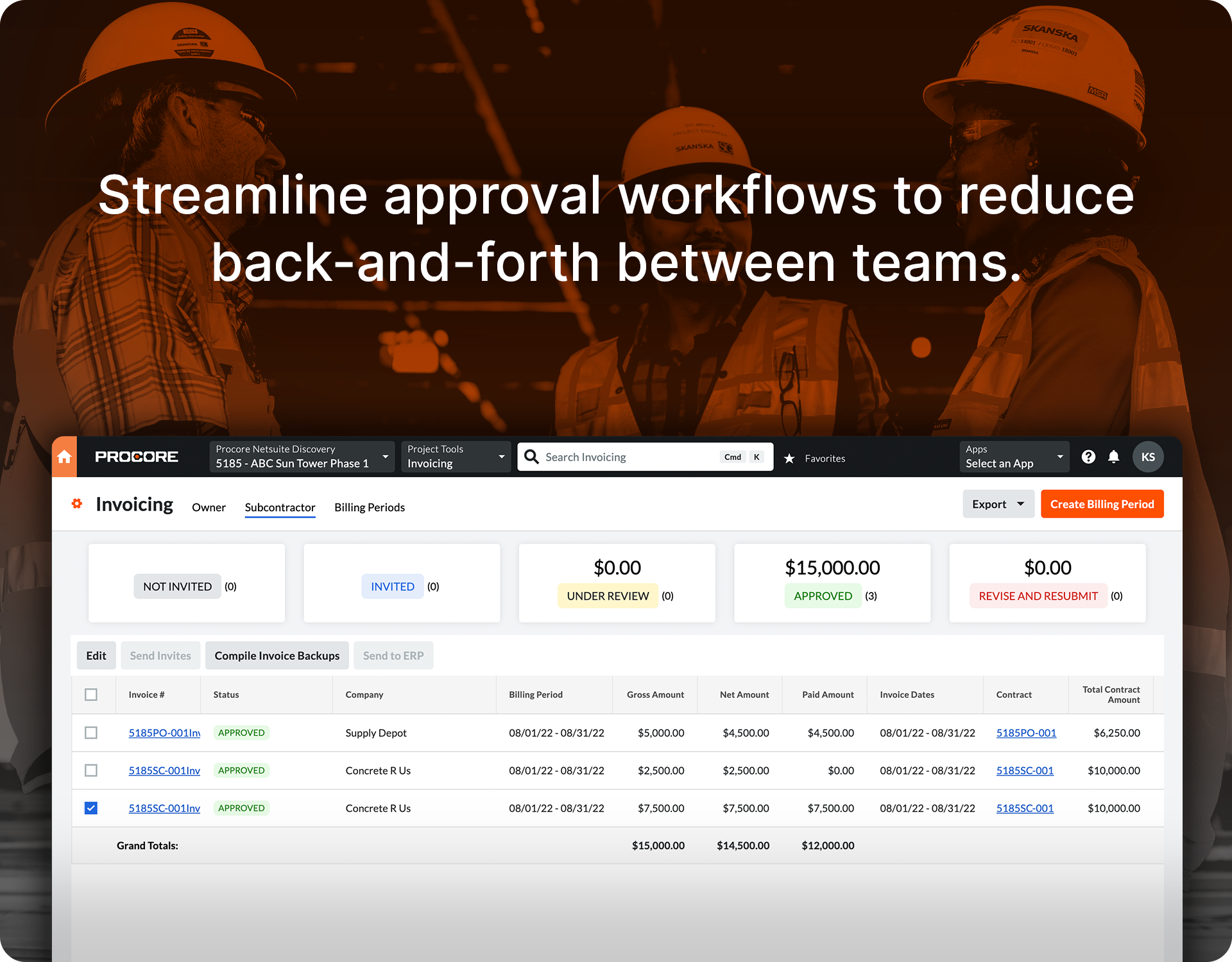Viewport: 1232px width, 962px height.
Task: Click the Favorites star icon
Action: tap(790, 459)
